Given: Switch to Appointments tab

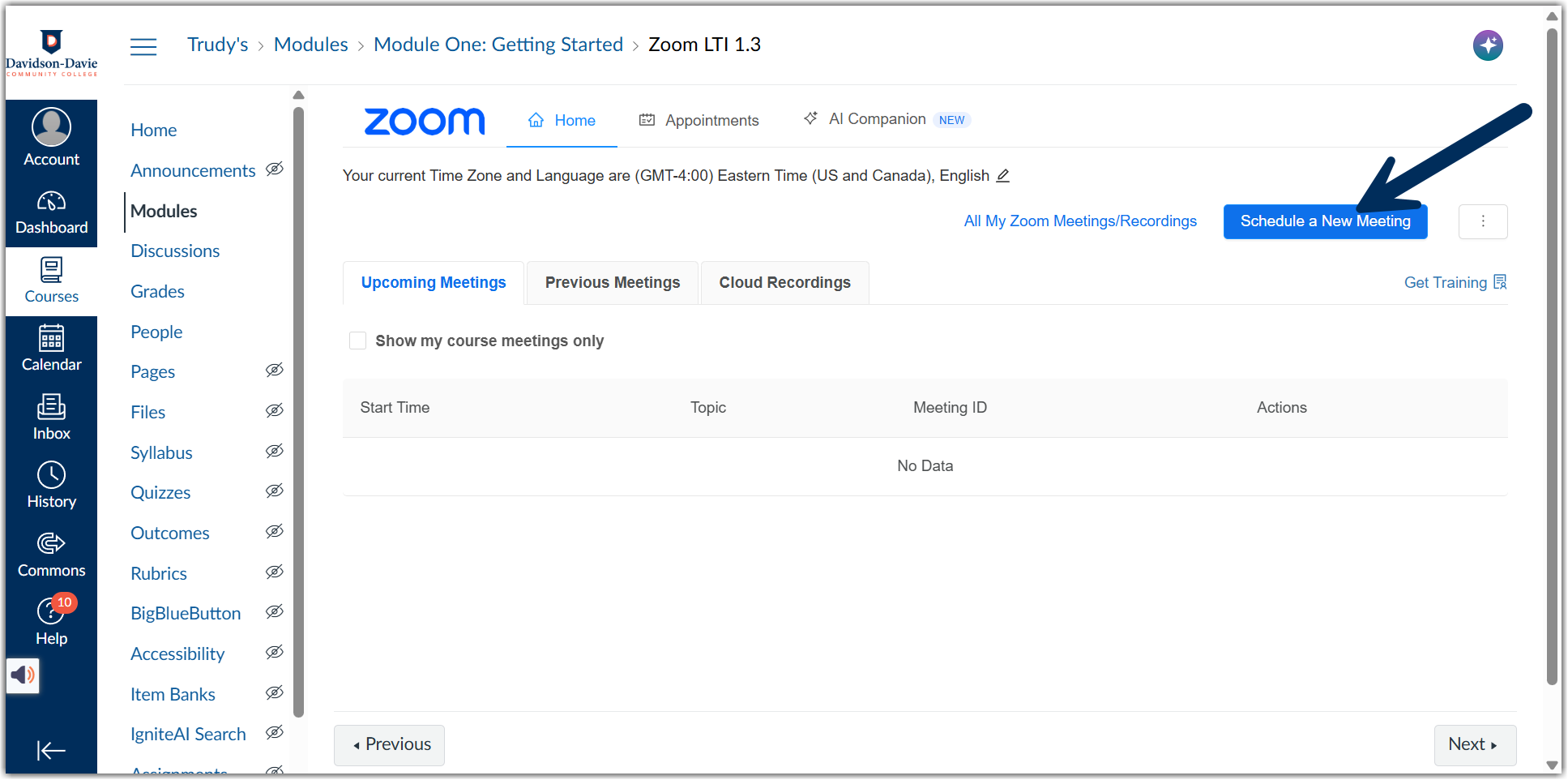Looking at the screenshot, I should [699, 120].
